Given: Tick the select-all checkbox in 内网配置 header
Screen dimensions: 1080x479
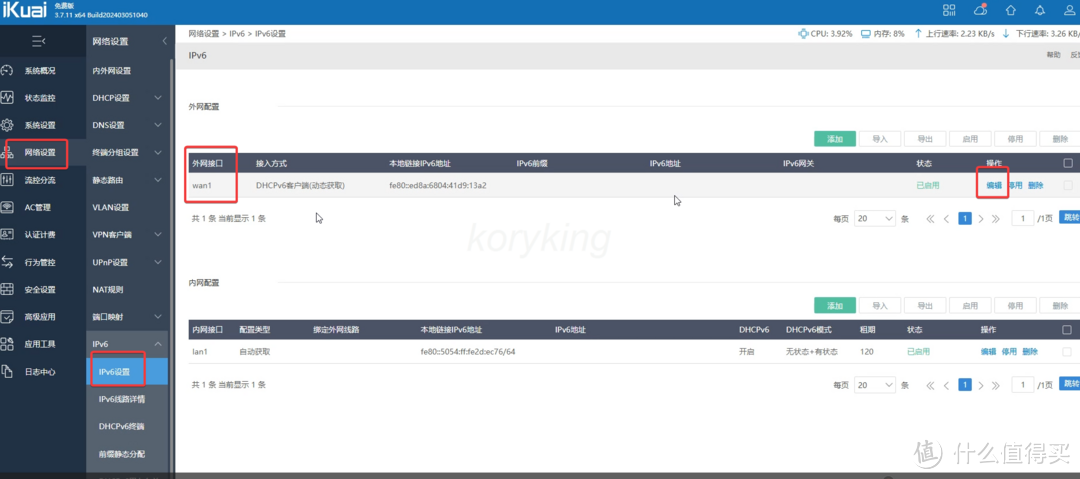Looking at the screenshot, I should point(1068,329).
